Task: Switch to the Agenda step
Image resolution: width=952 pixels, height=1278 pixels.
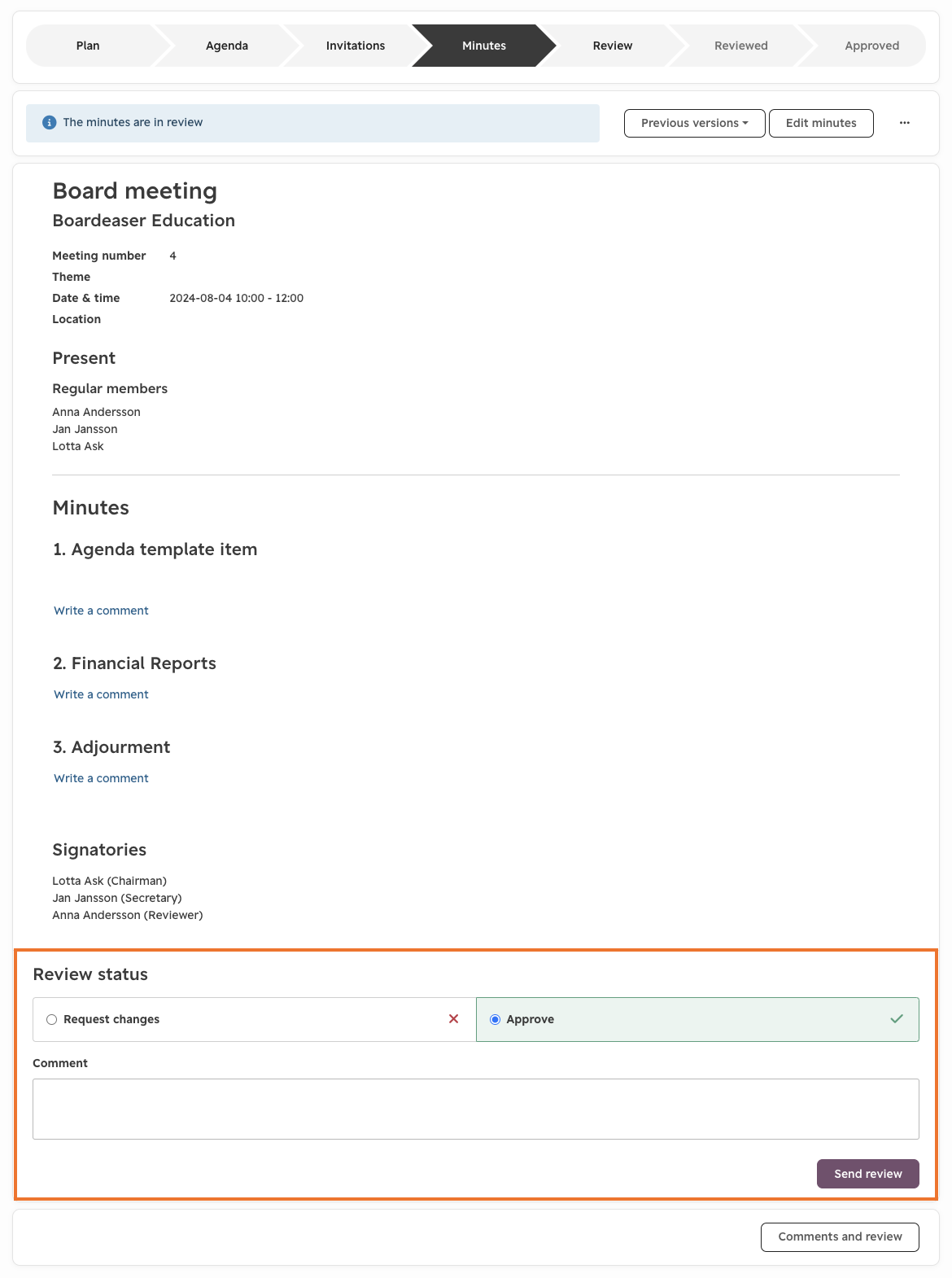Action: (x=227, y=46)
